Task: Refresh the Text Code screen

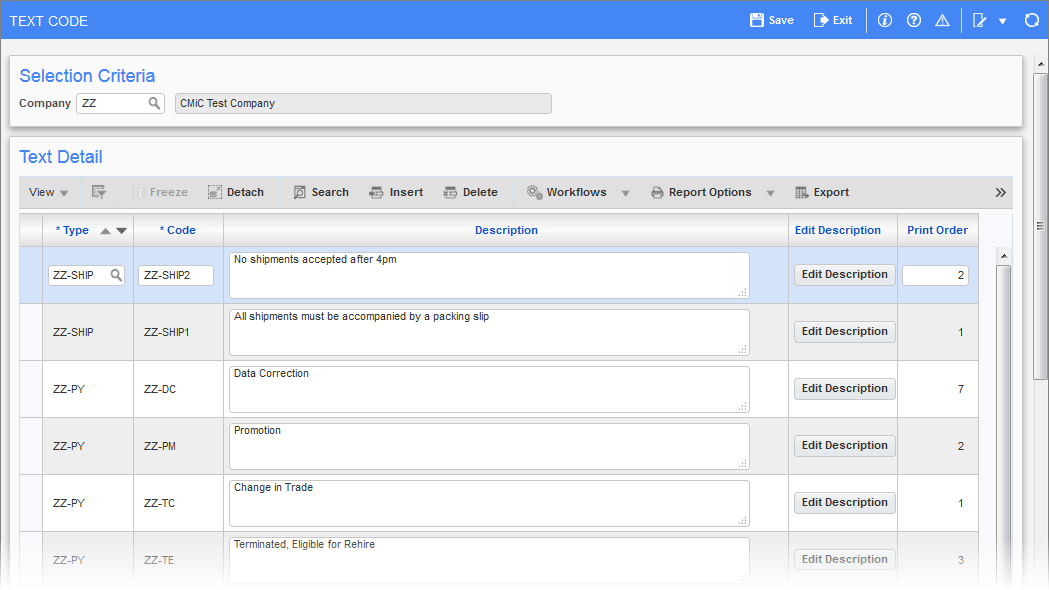Action: [x=1031, y=20]
